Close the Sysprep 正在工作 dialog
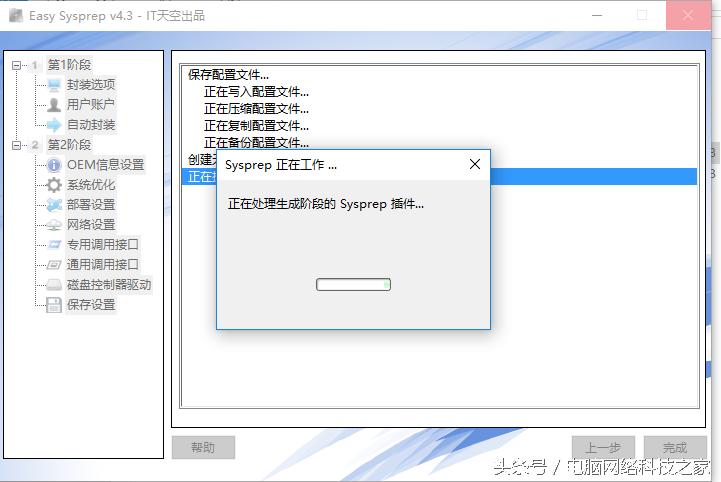The height and width of the screenshot is (482, 721). pyautogui.click(x=475, y=164)
